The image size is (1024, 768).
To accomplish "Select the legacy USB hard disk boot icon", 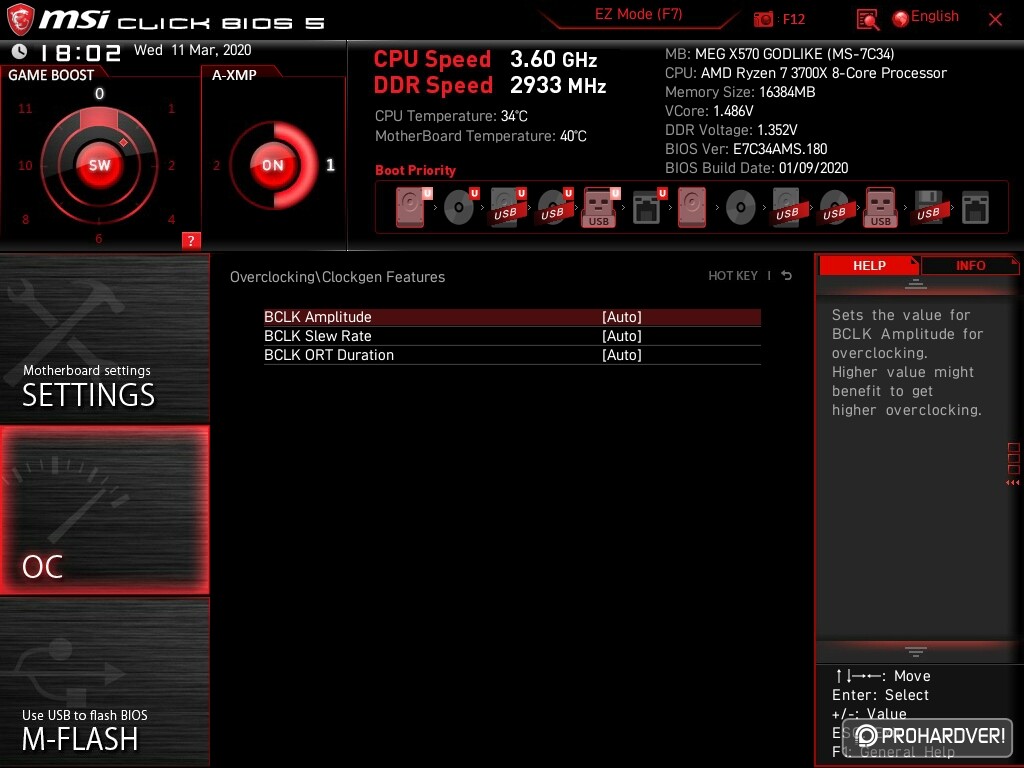I will 788,208.
